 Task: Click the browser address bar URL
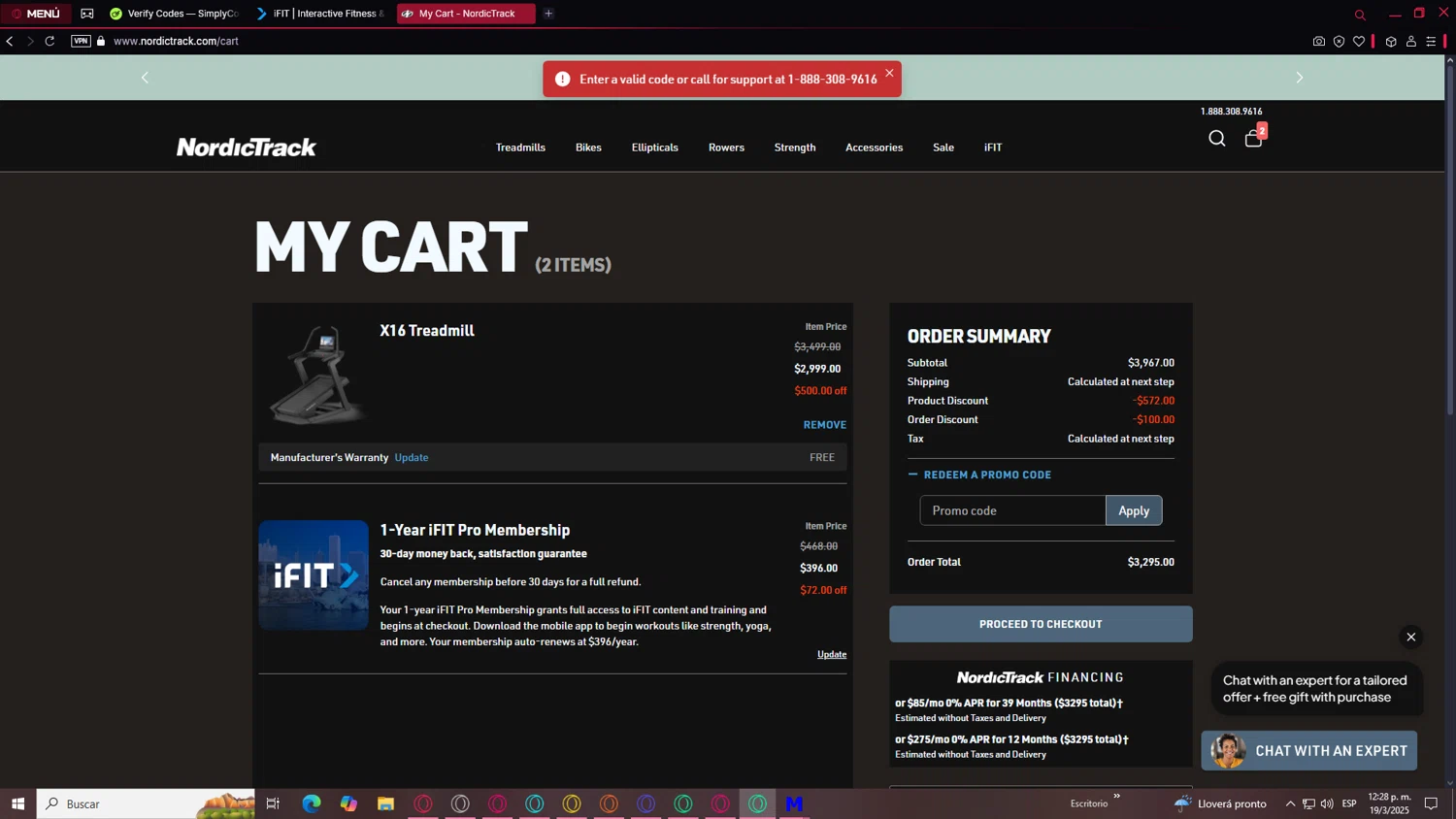[176, 41]
